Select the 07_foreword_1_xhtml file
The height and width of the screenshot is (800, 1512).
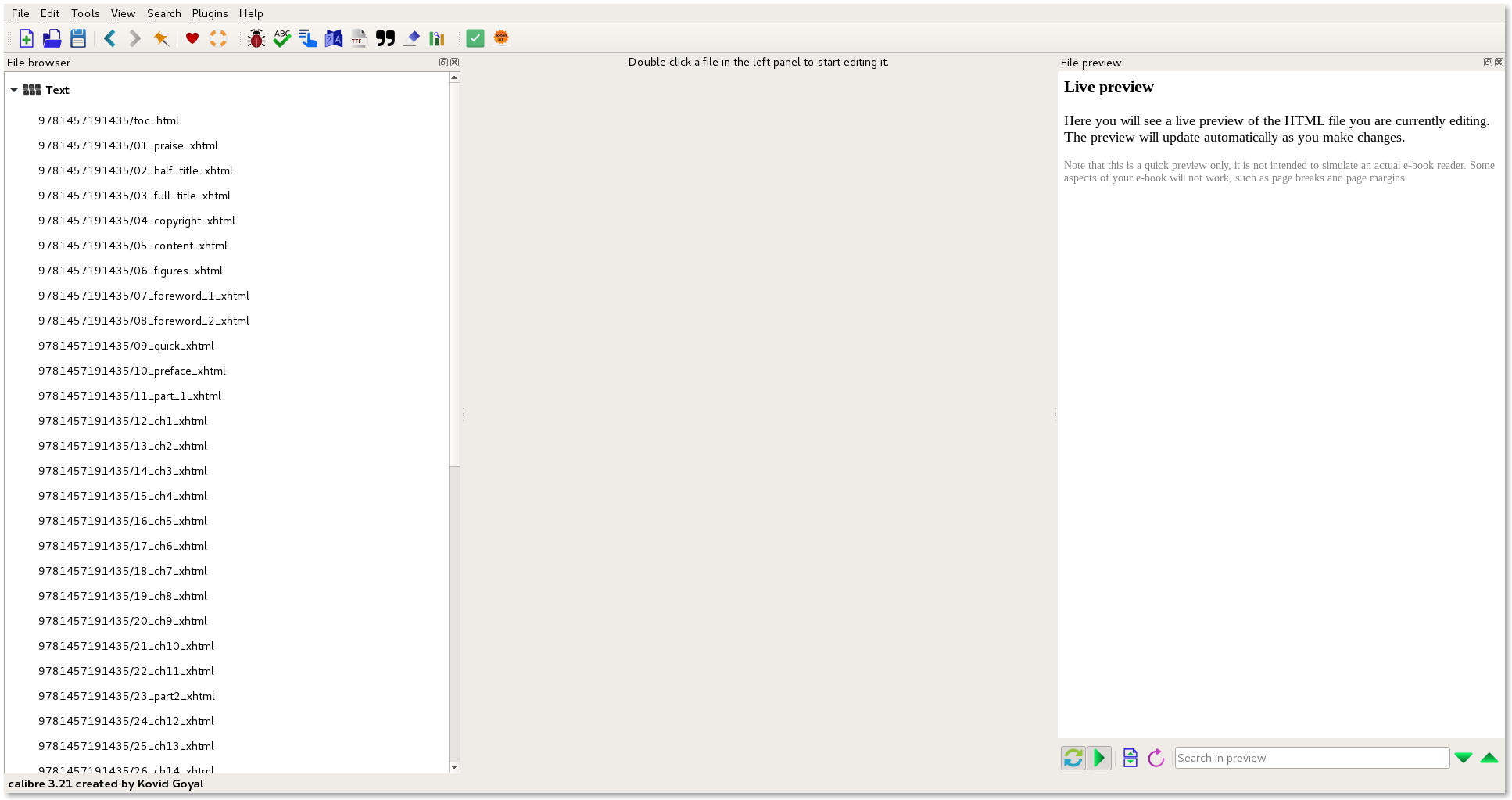pos(144,296)
